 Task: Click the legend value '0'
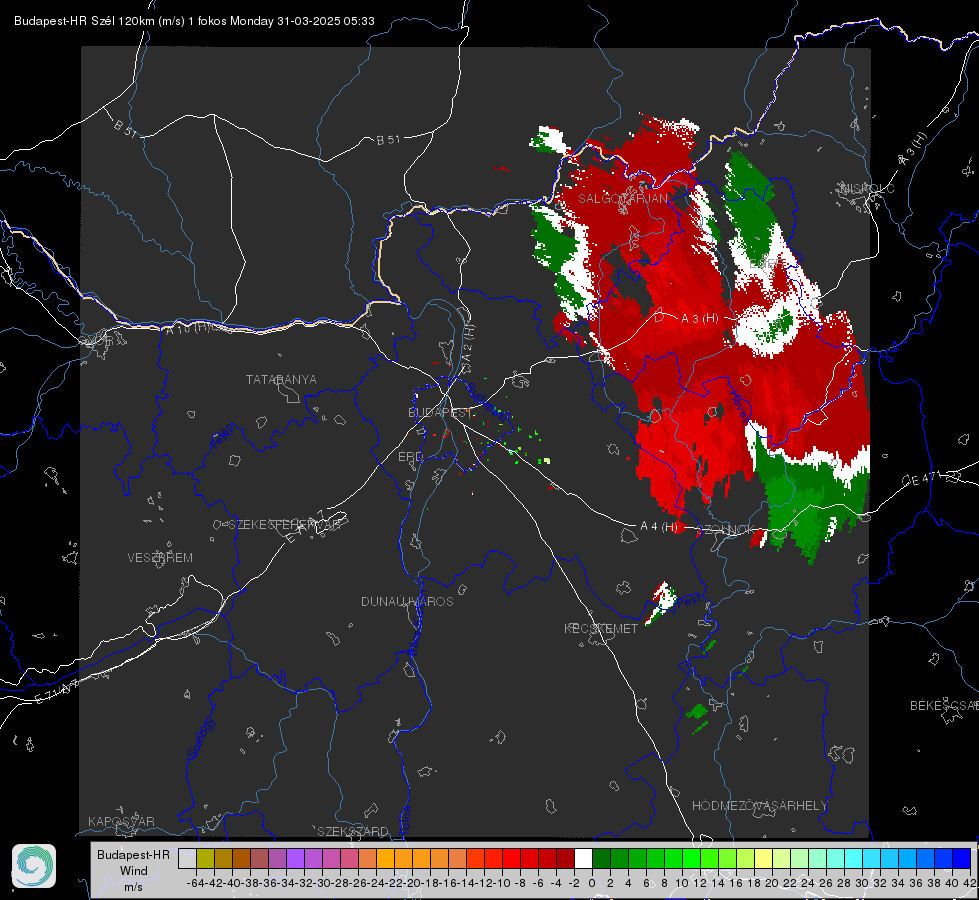pos(592,883)
